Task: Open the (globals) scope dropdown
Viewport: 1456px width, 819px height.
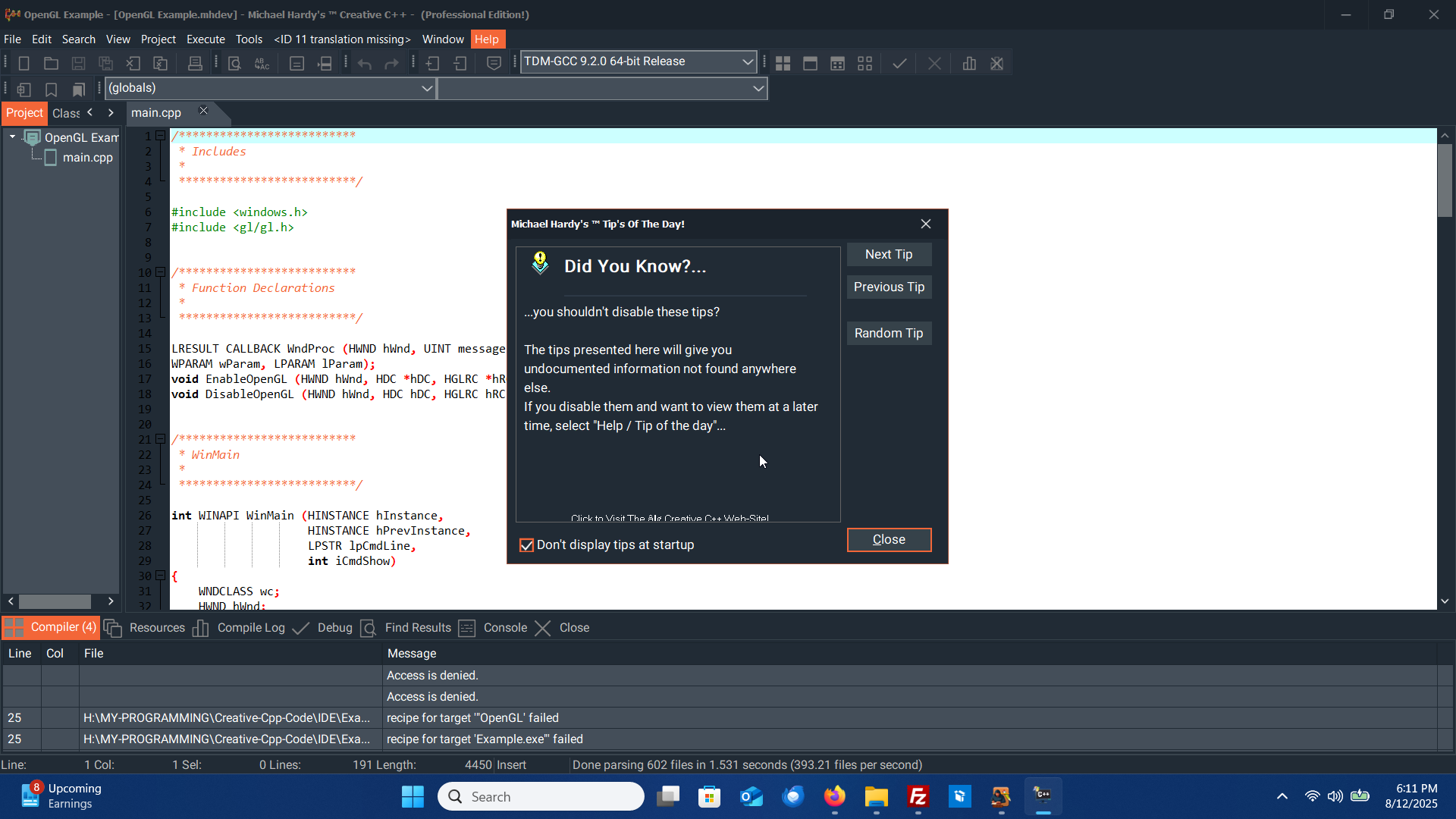Action: (427, 88)
